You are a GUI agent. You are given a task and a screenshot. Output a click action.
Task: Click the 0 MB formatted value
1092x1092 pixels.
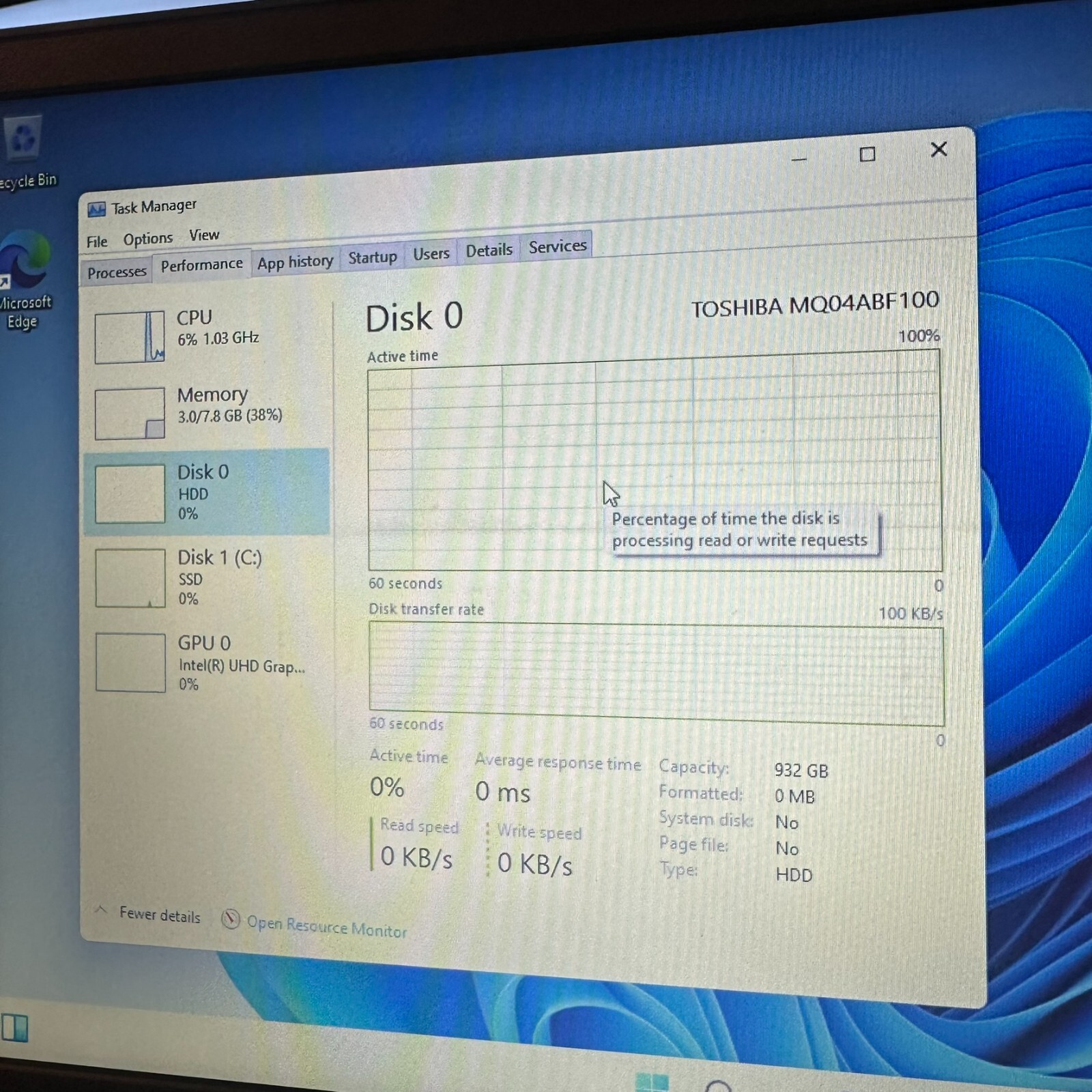(x=794, y=796)
